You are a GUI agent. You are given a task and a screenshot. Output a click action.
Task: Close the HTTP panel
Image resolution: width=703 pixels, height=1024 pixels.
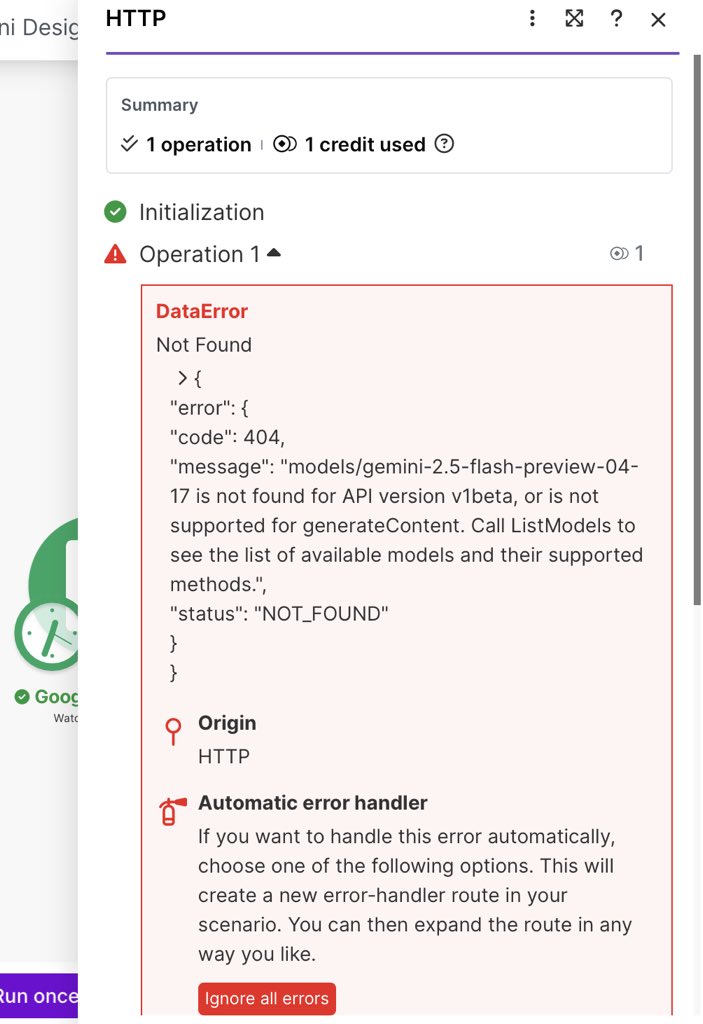658,20
